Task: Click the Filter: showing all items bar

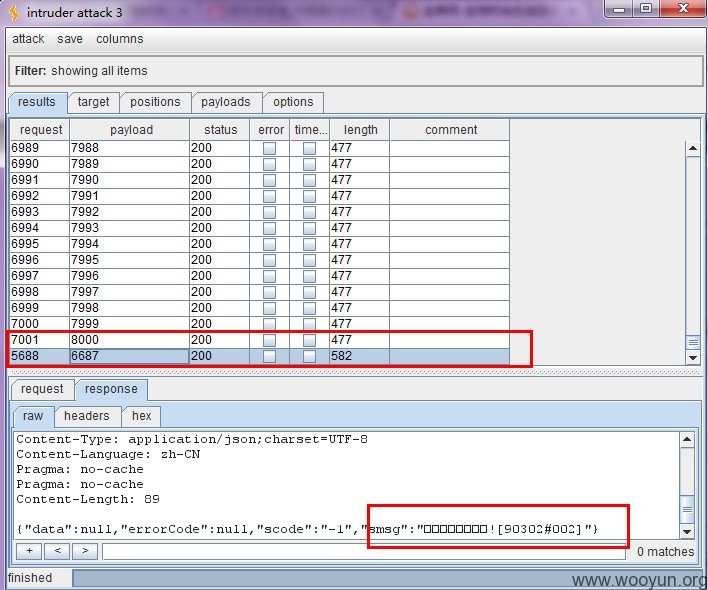Action: [x=355, y=71]
